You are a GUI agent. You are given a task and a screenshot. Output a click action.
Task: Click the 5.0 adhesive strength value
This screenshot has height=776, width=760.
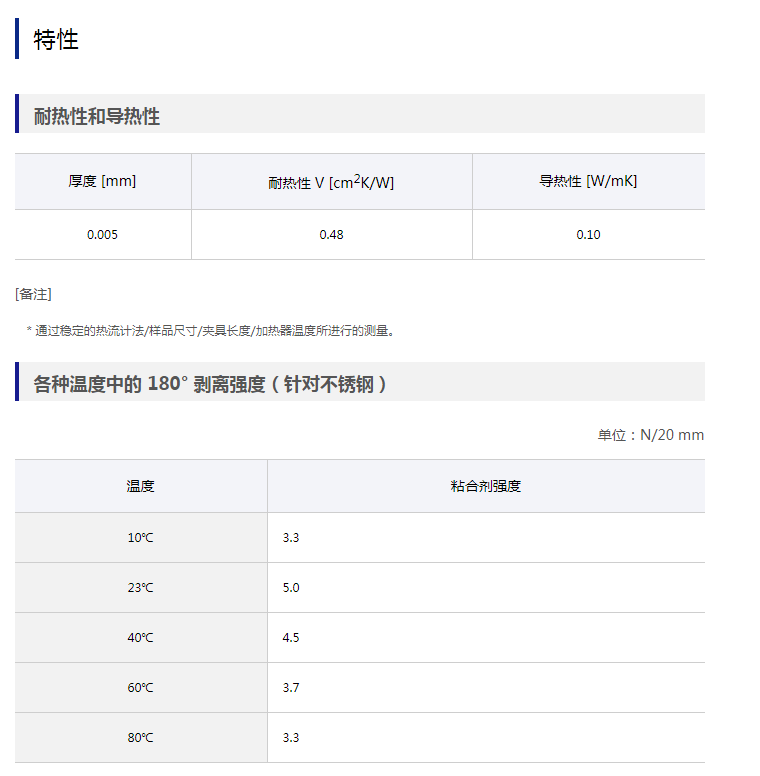291,588
